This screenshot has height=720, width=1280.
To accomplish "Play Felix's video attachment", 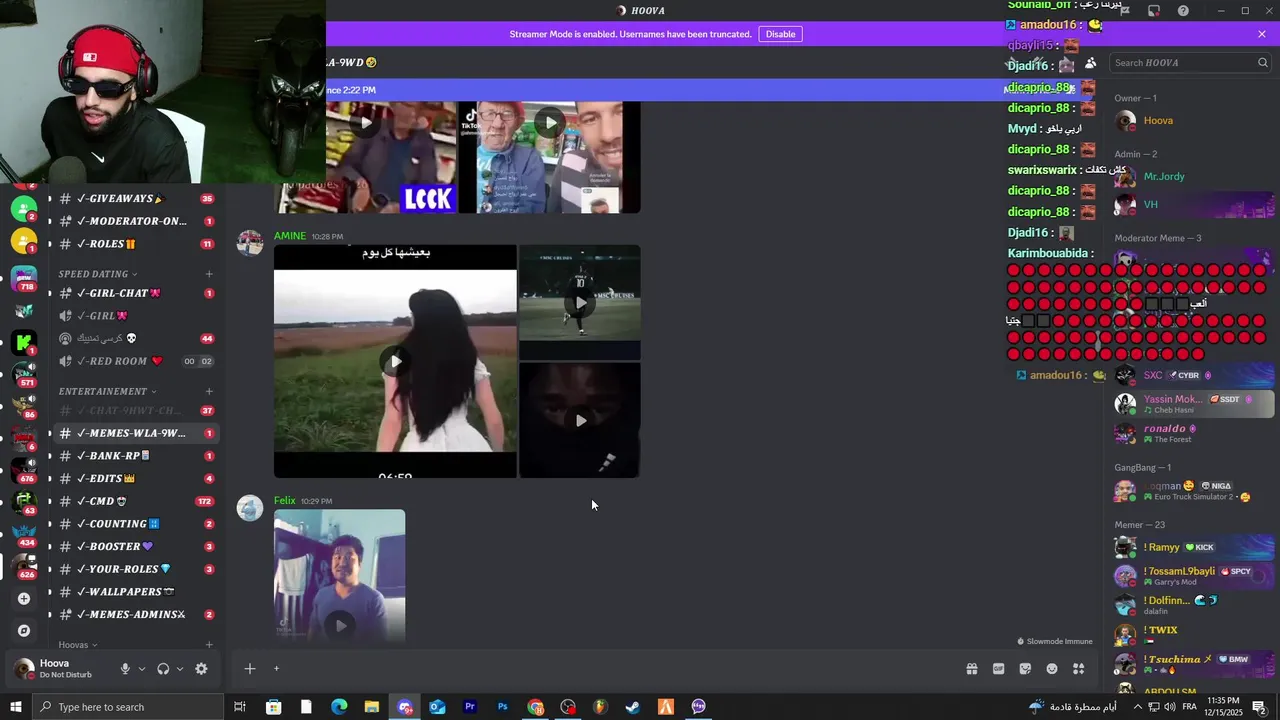I will pos(340,625).
